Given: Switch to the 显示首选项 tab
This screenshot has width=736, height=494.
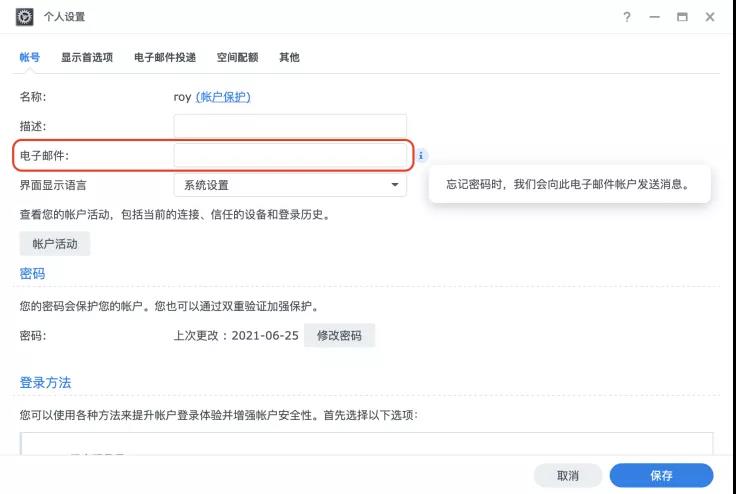Looking at the screenshot, I should [87, 57].
